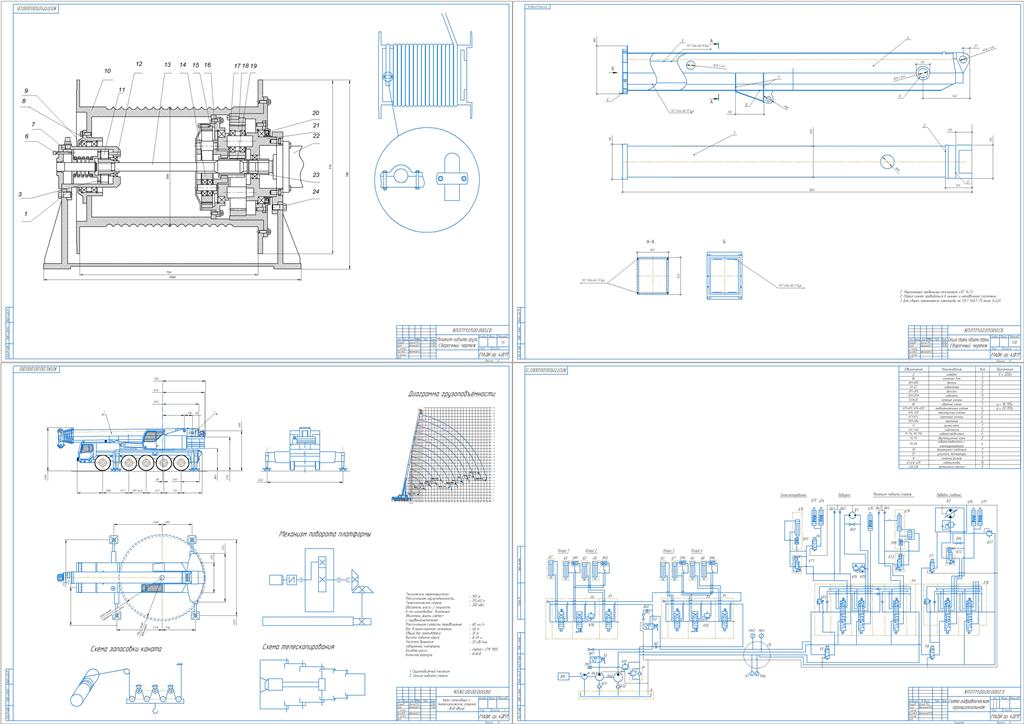The height and width of the screenshot is (724, 1024).
Task: Click part callout number 24 on winch drawing
Action: point(316,191)
